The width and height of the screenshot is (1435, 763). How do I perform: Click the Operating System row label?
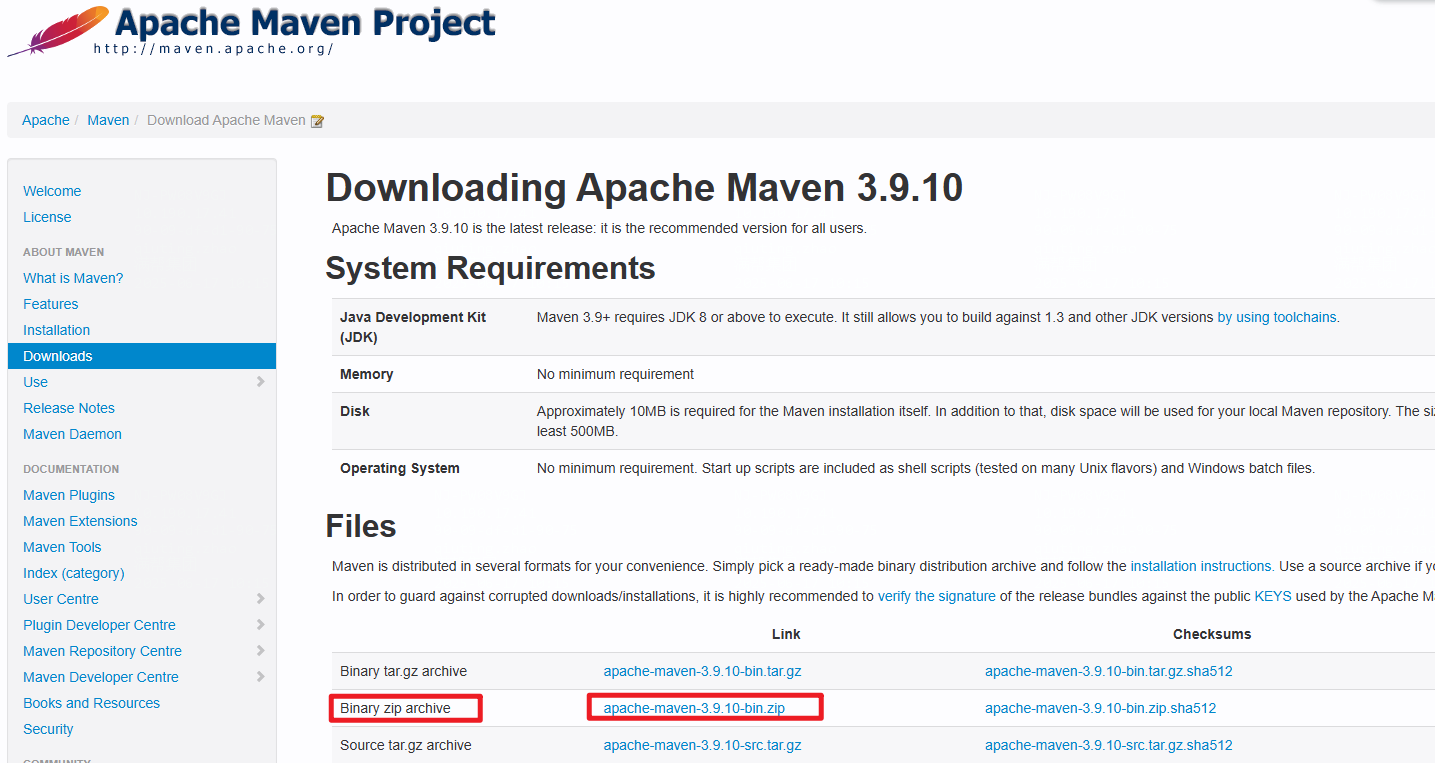pos(400,468)
